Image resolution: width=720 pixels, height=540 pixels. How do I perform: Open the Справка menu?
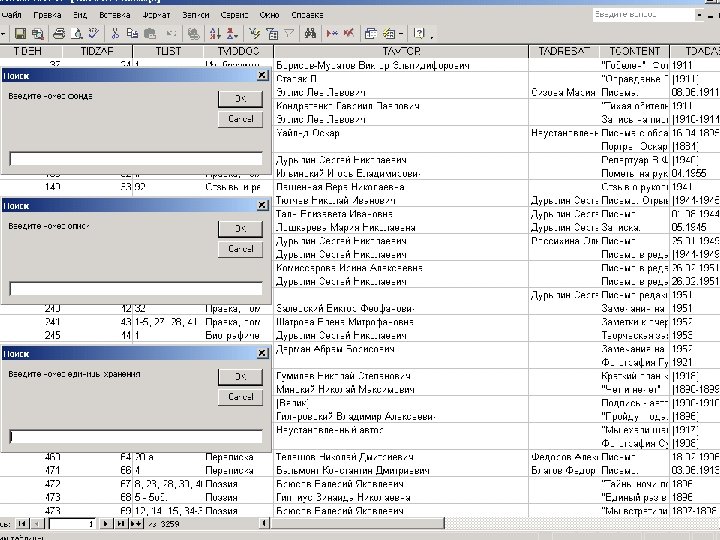[307, 15]
